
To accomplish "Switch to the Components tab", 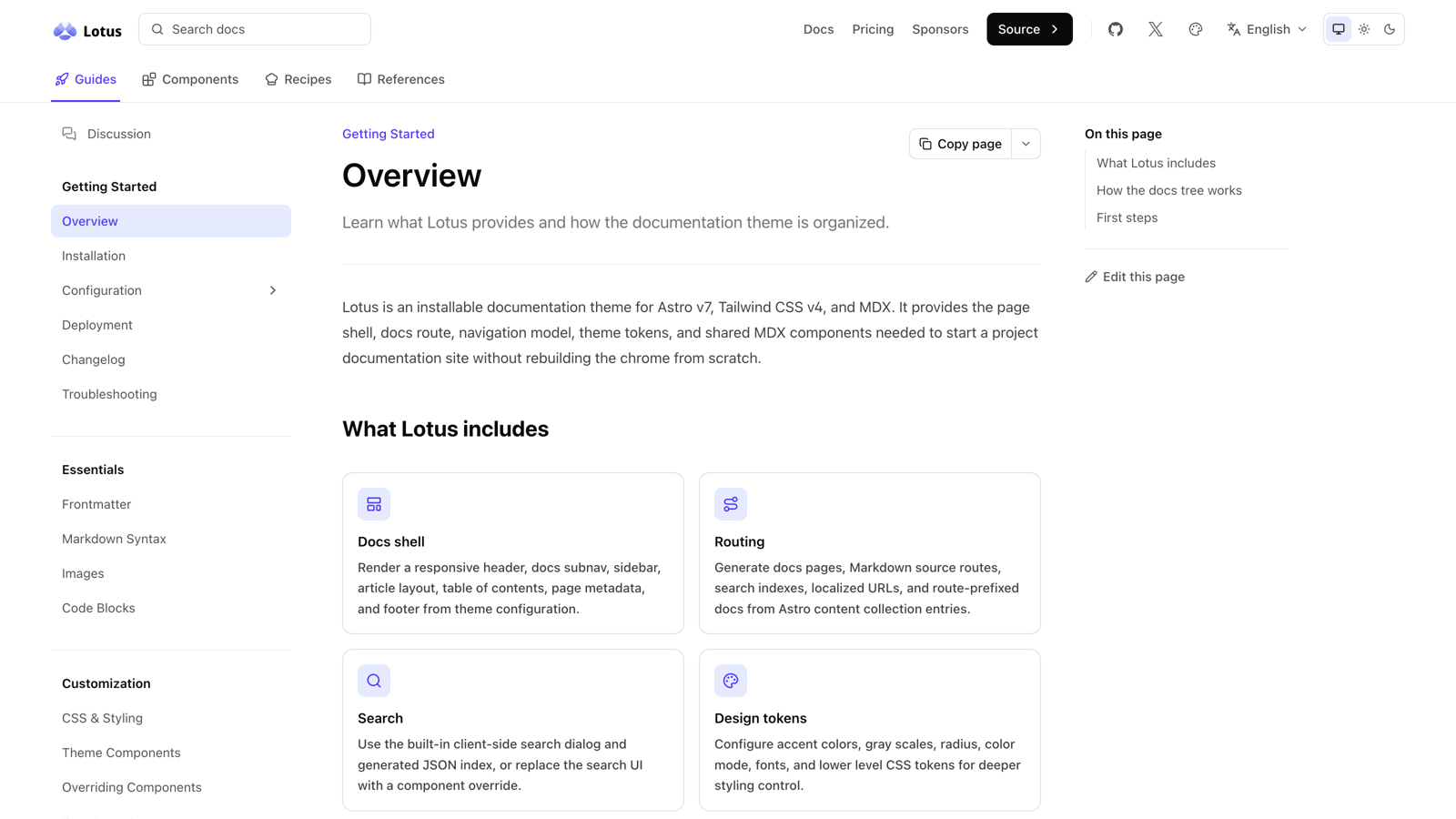I will 190,79.
